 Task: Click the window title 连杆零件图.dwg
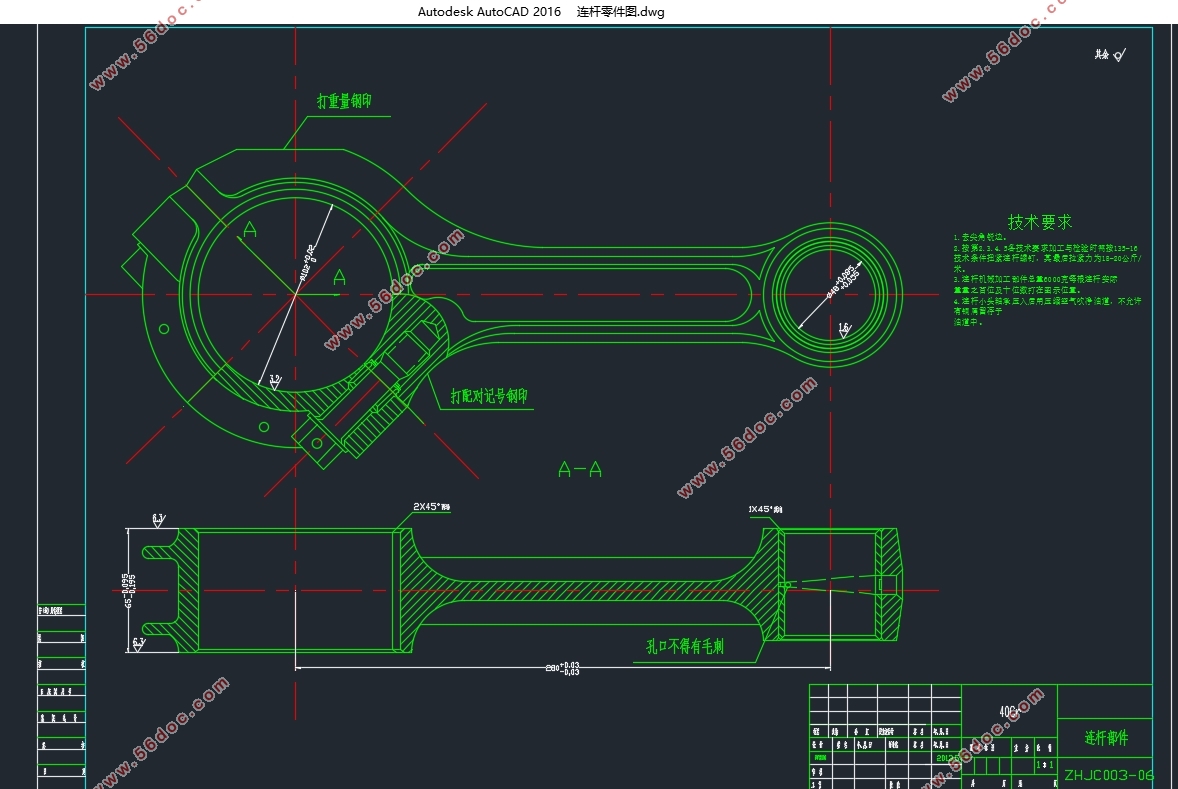tap(621, 11)
